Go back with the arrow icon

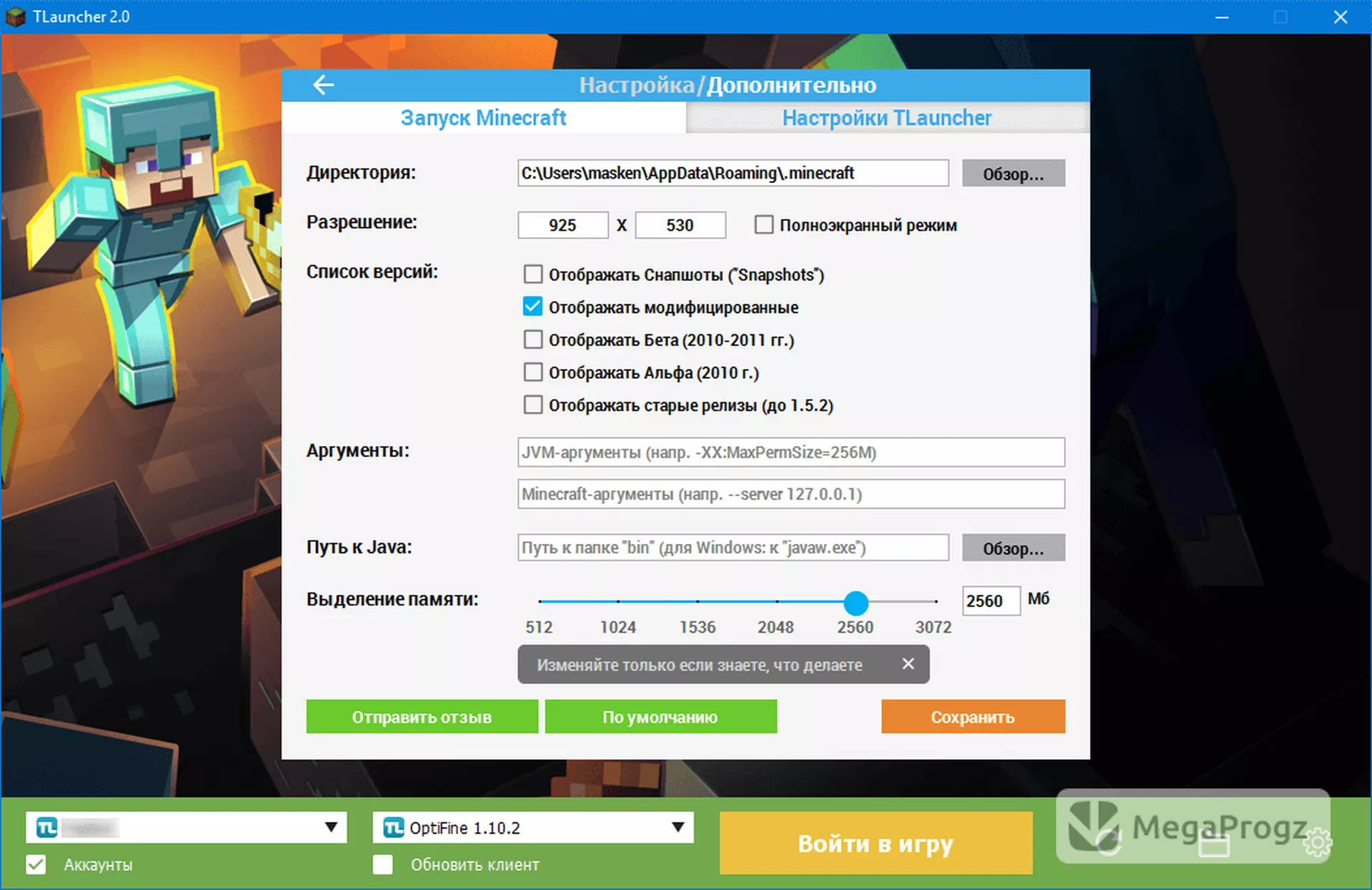click(x=324, y=85)
